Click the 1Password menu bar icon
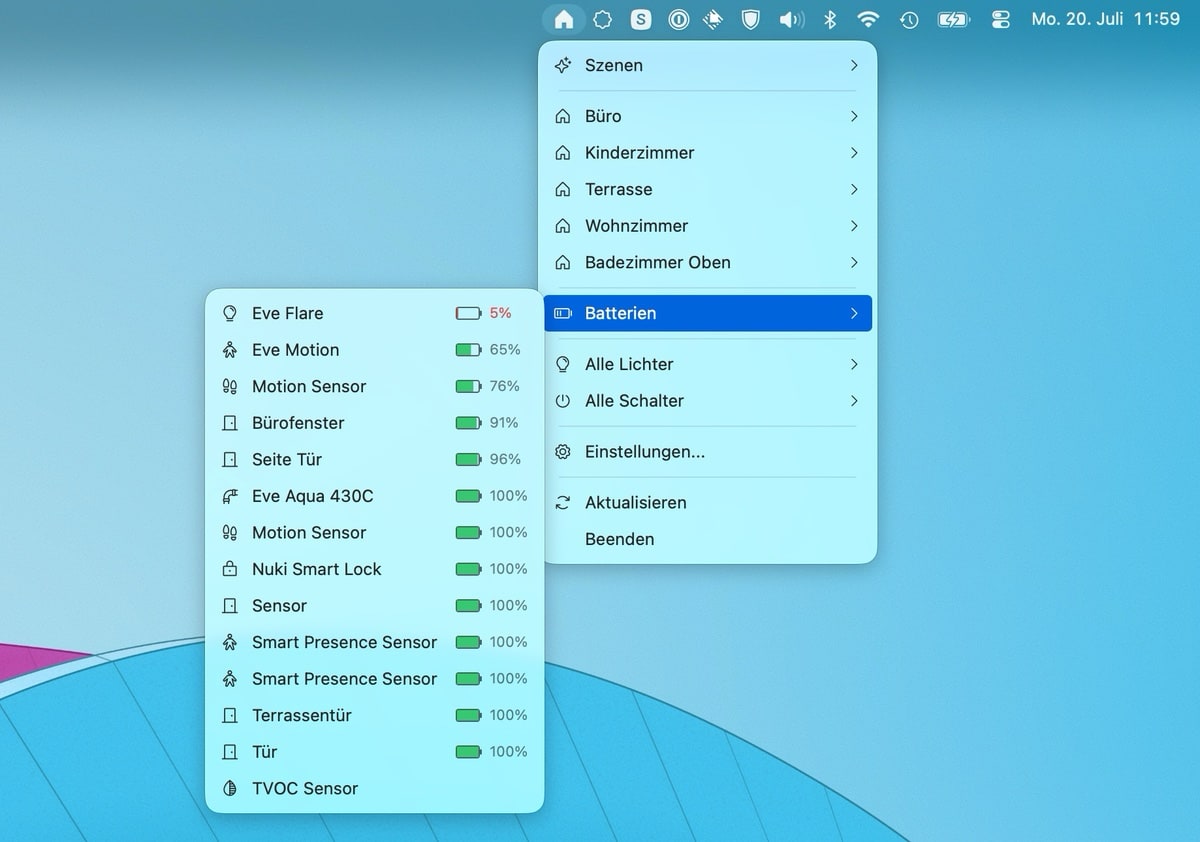Viewport: 1200px width, 842px height. point(679,19)
